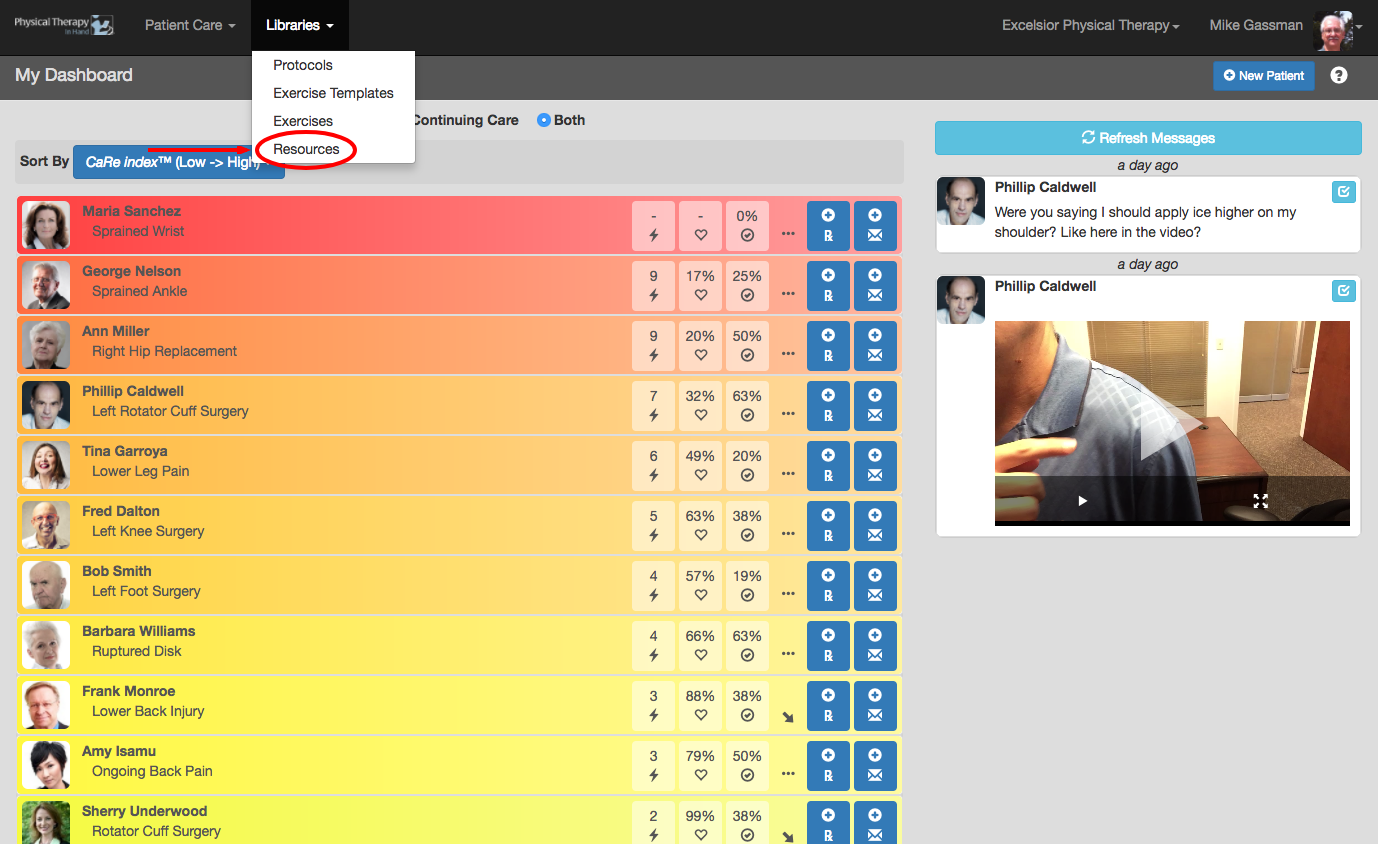The image size is (1378, 844).
Task: Play the video using the bottom play control
Action: click(x=1082, y=501)
